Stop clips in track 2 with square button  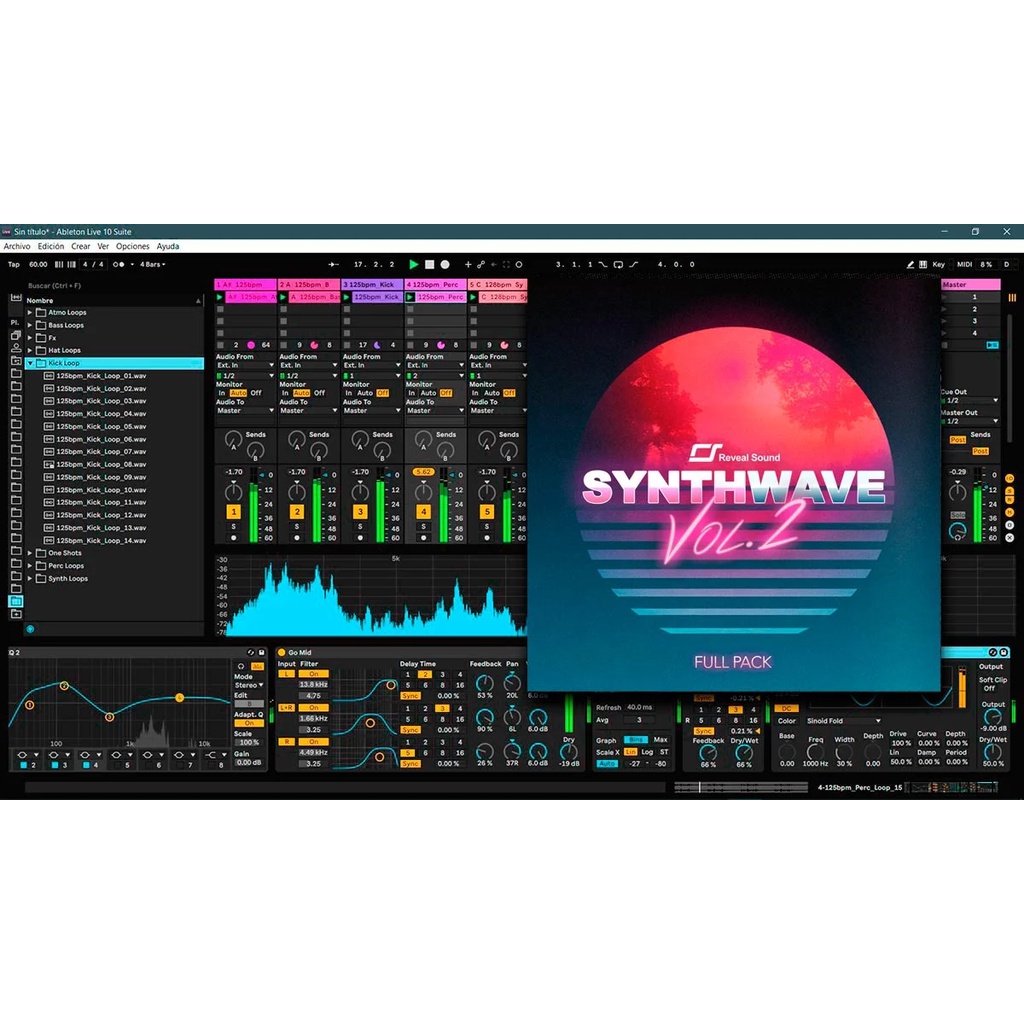(283, 345)
